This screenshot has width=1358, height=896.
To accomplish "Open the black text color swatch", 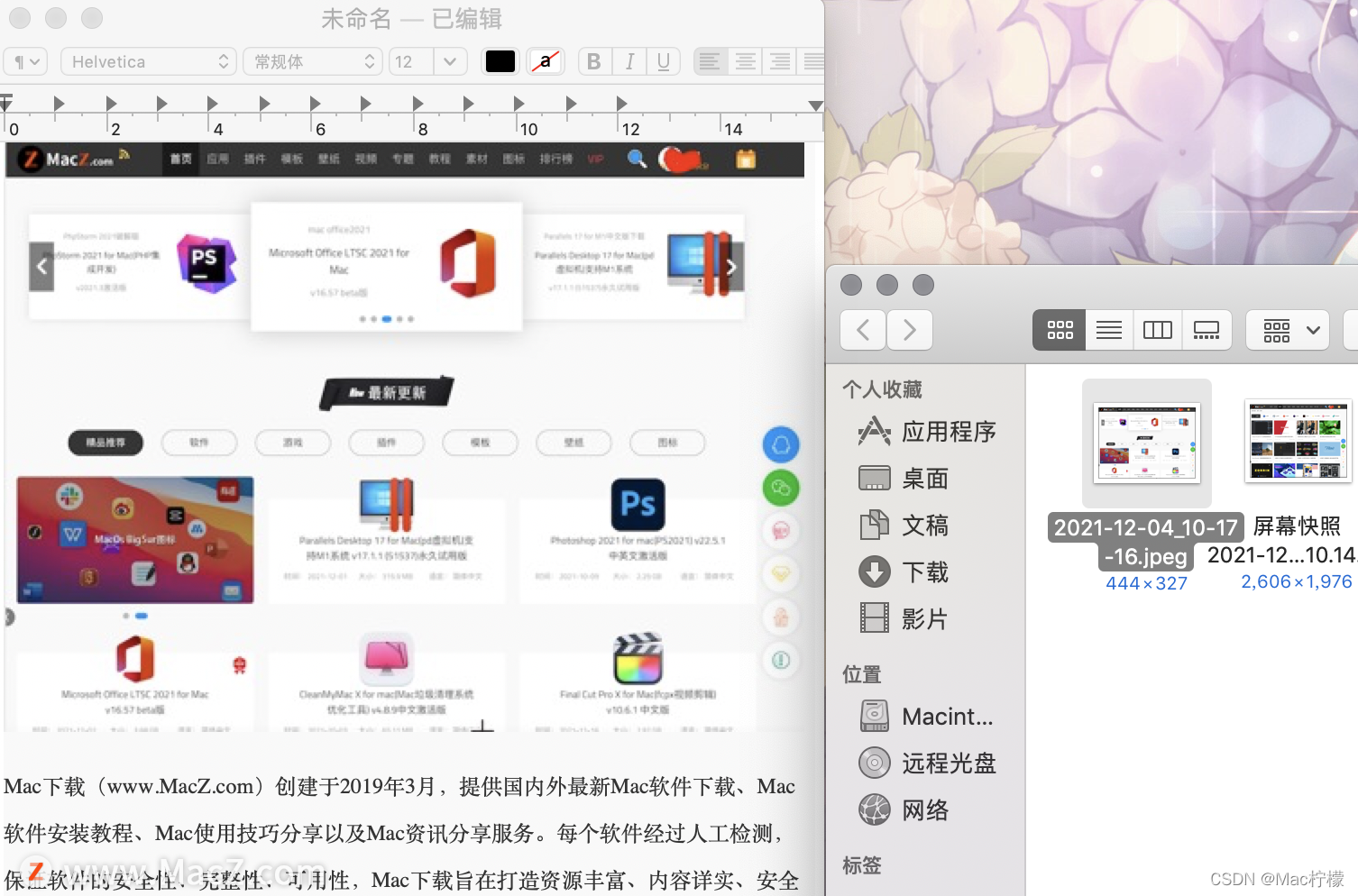I will (x=500, y=61).
